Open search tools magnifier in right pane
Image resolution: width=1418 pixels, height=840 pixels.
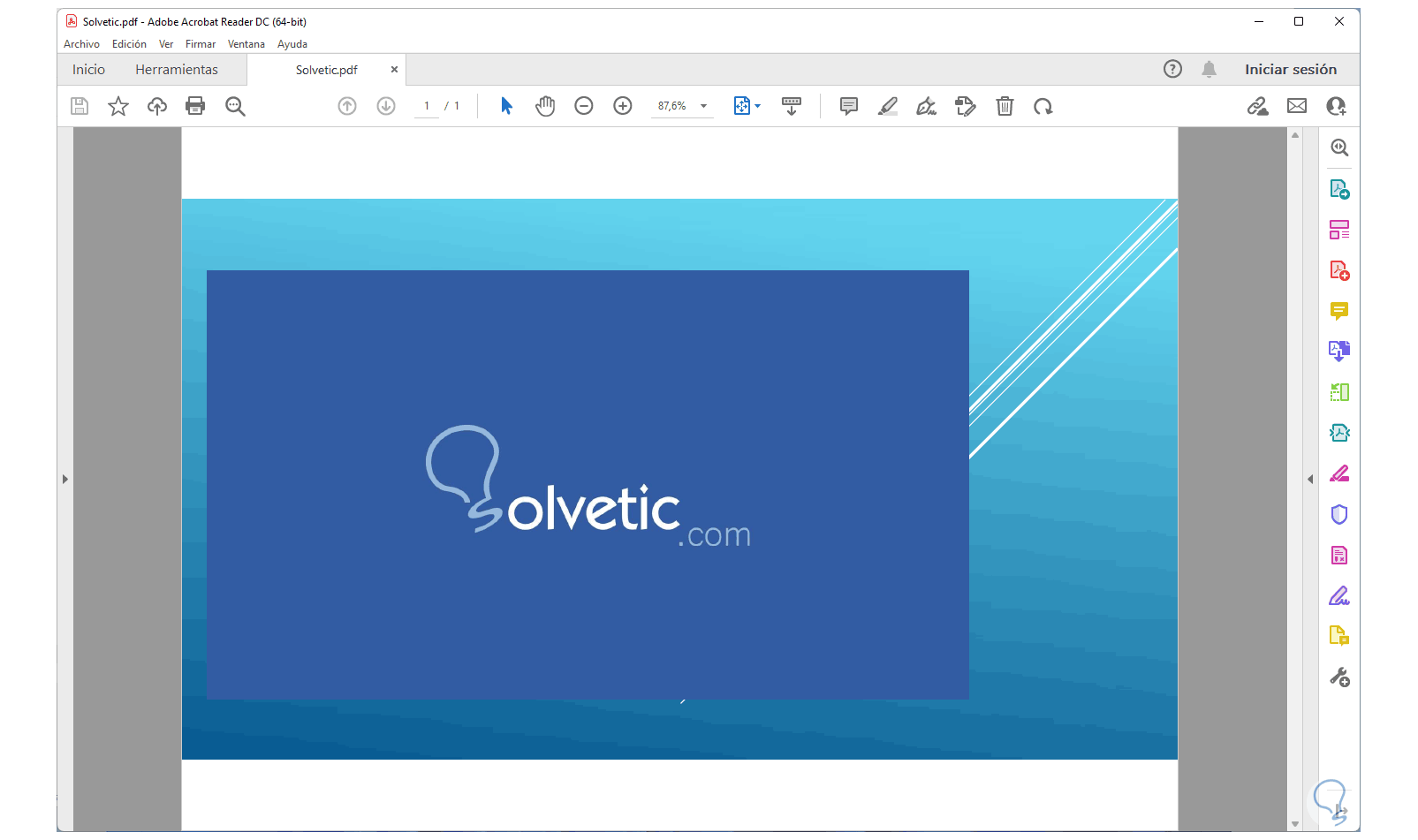click(1339, 148)
